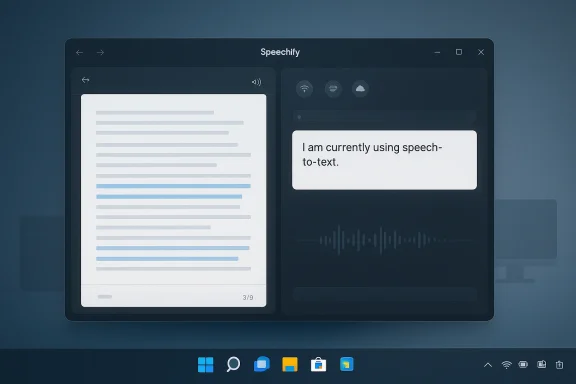Screen dimensions: 576x384
Task: Click the back arrow in Speechify title bar
Action: click(x=79, y=53)
